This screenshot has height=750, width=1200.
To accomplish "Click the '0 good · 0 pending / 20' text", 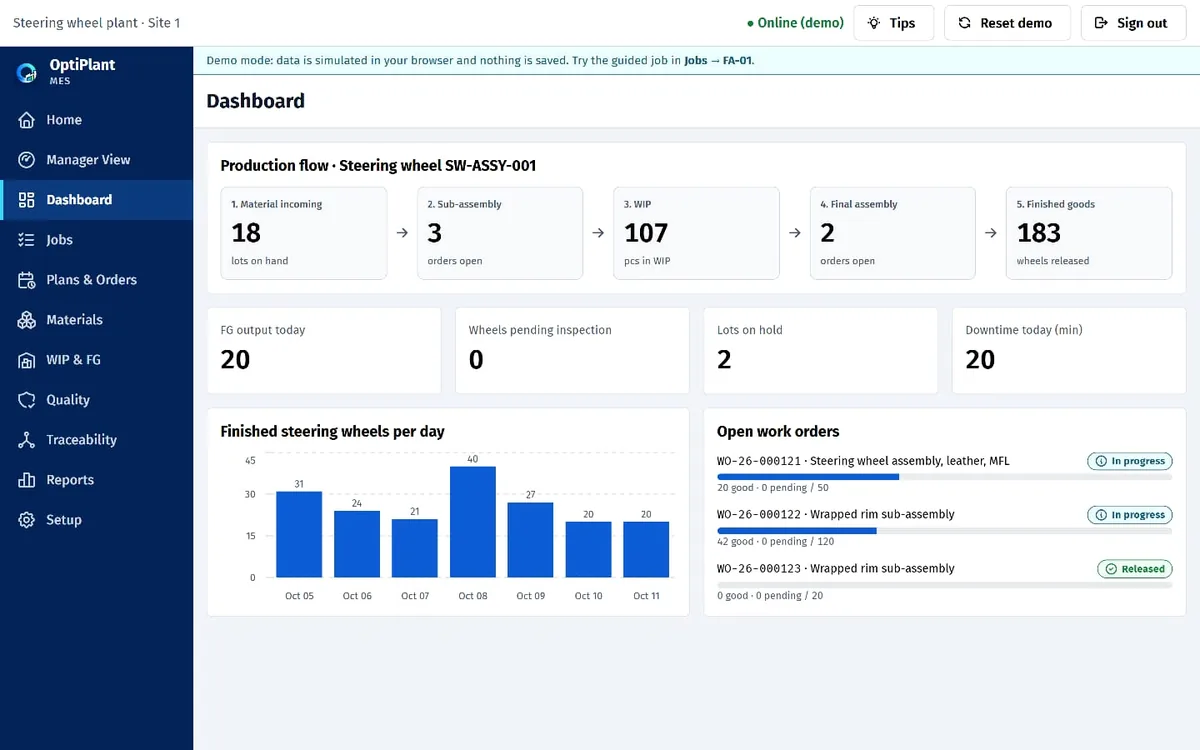I will pos(770,595).
